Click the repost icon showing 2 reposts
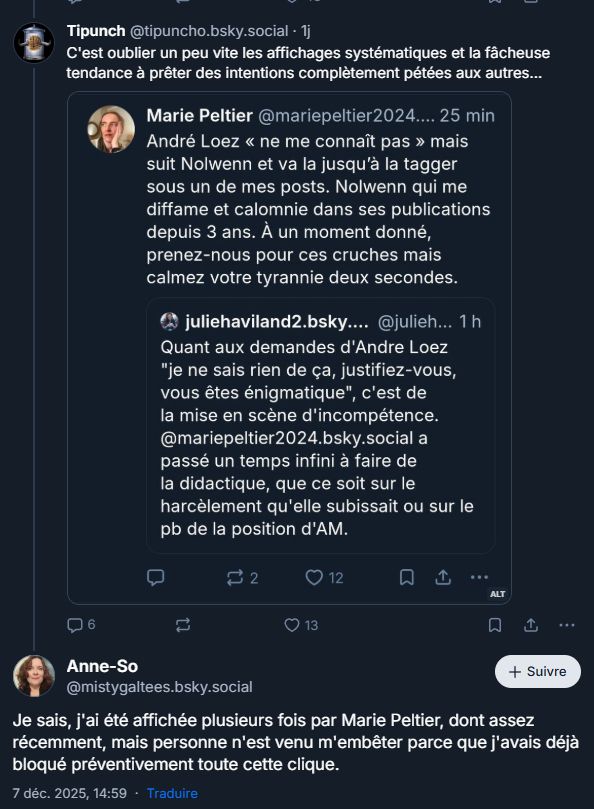This screenshot has height=809, width=594. pos(235,575)
